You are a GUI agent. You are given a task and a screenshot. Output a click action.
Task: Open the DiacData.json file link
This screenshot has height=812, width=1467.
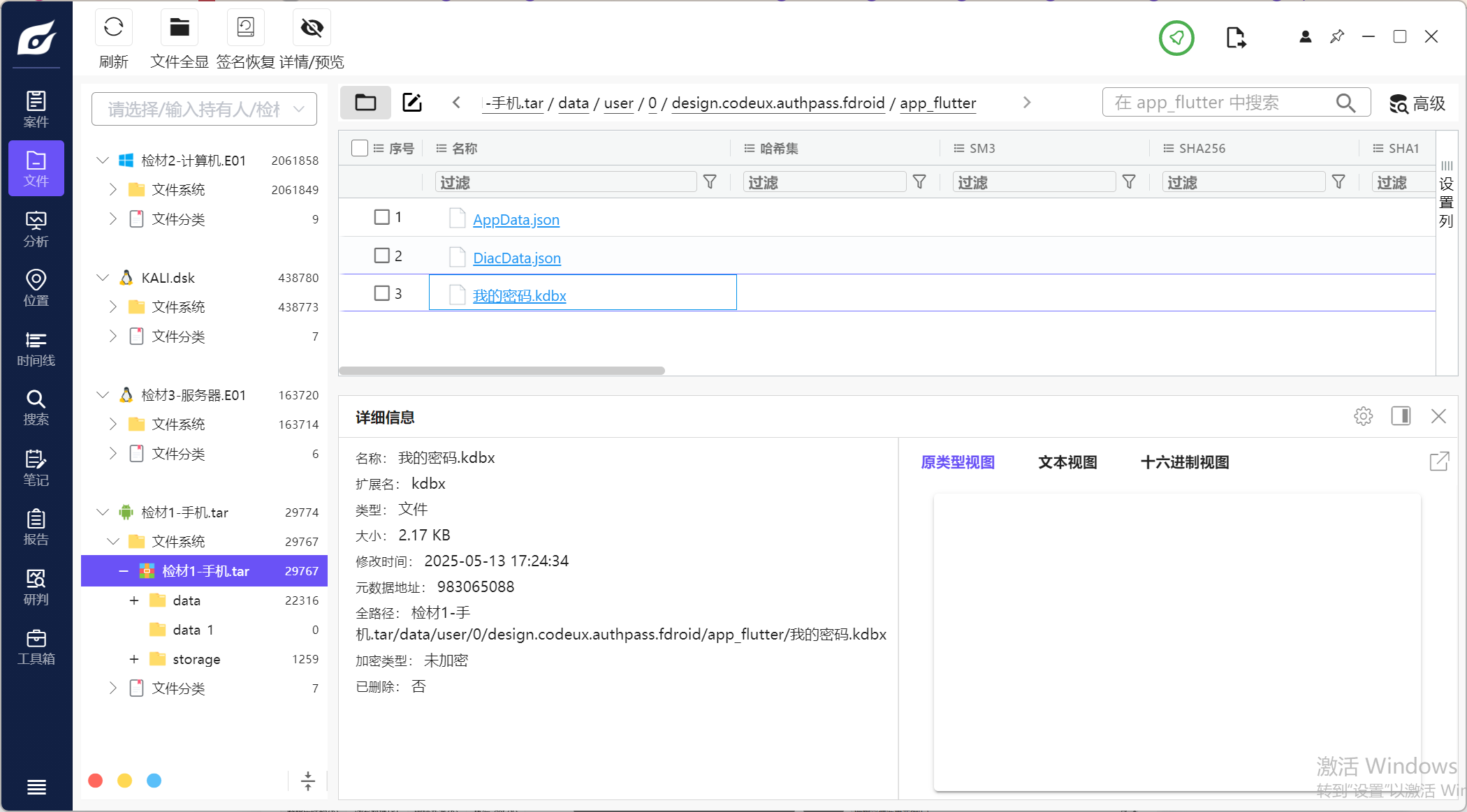coord(516,258)
